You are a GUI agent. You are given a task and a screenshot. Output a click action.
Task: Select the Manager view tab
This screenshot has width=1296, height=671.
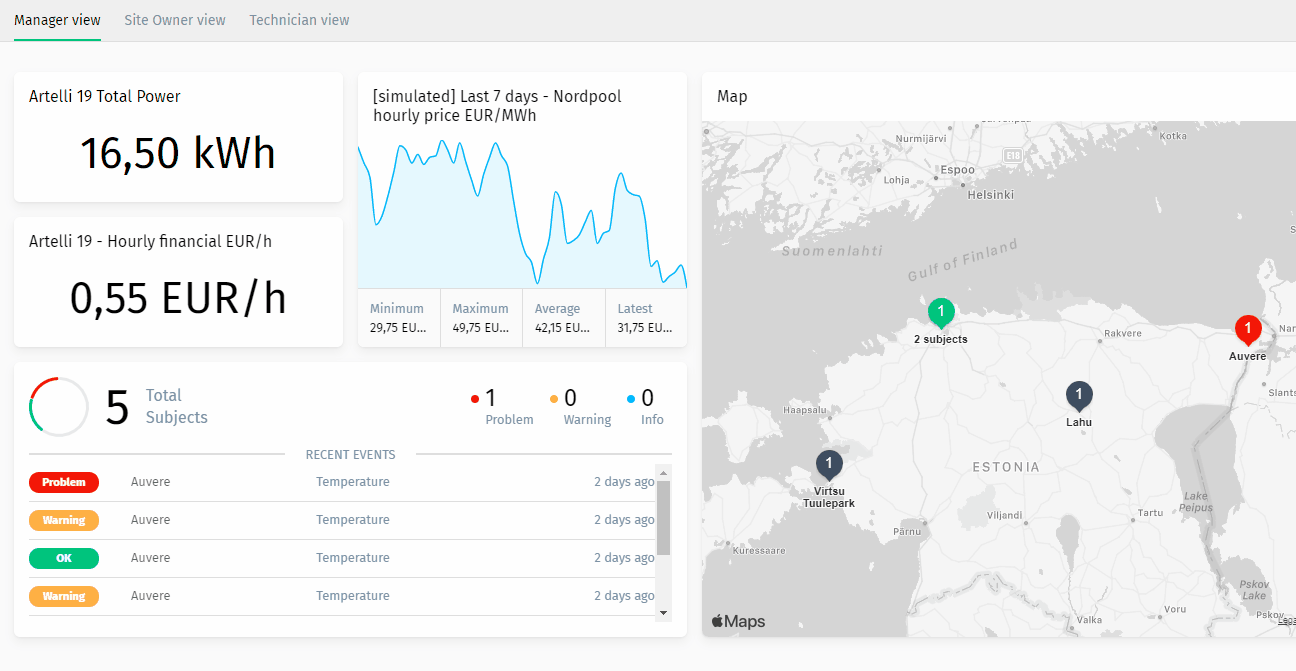[57, 19]
